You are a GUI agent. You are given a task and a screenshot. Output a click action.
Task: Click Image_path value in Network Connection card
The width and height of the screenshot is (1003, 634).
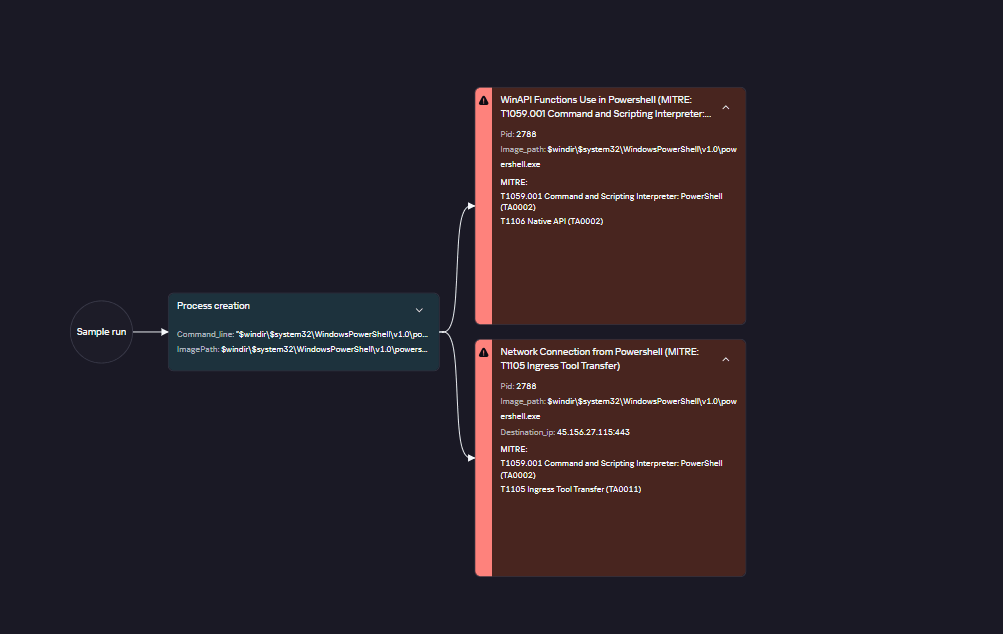point(641,401)
